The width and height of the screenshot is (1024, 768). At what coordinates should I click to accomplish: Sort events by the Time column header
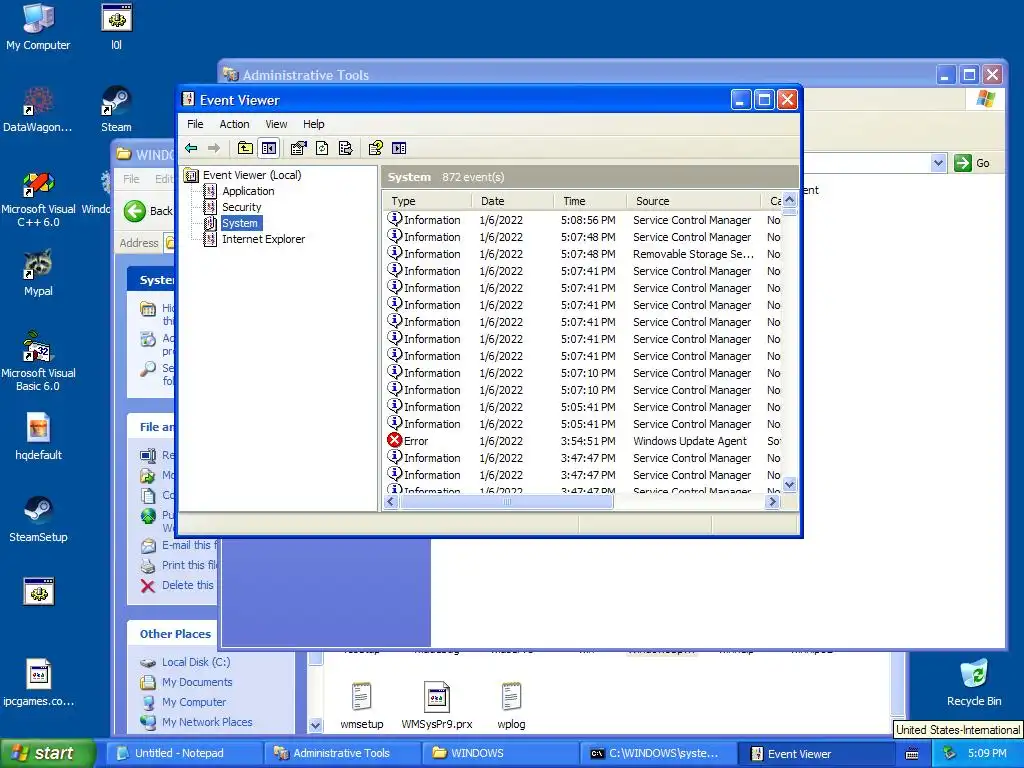[x=590, y=201]
